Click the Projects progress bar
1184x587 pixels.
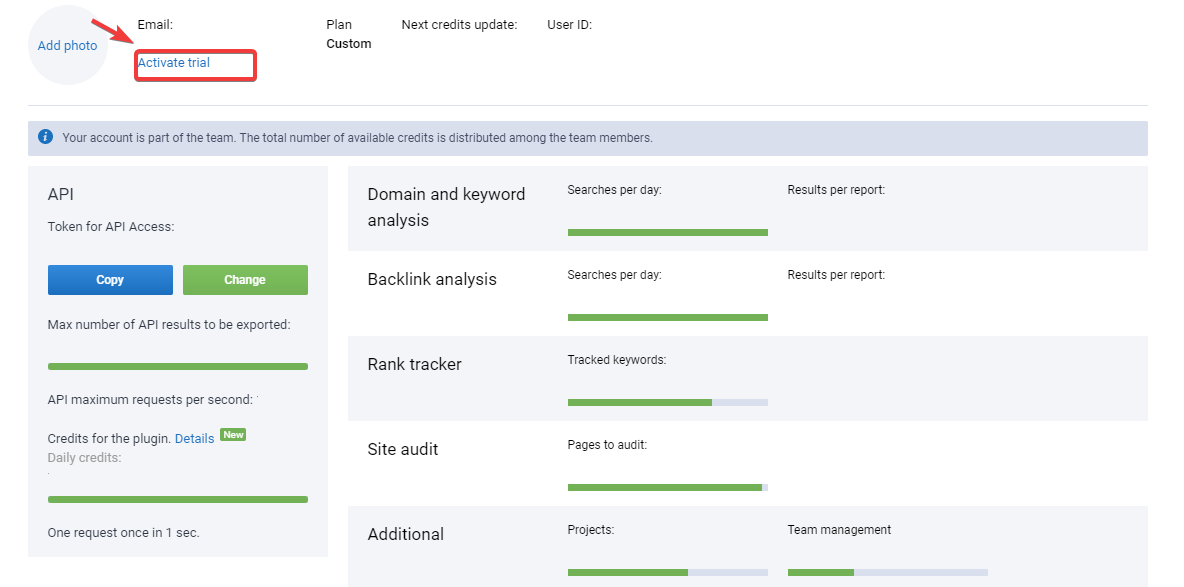(x=667, y=572)
